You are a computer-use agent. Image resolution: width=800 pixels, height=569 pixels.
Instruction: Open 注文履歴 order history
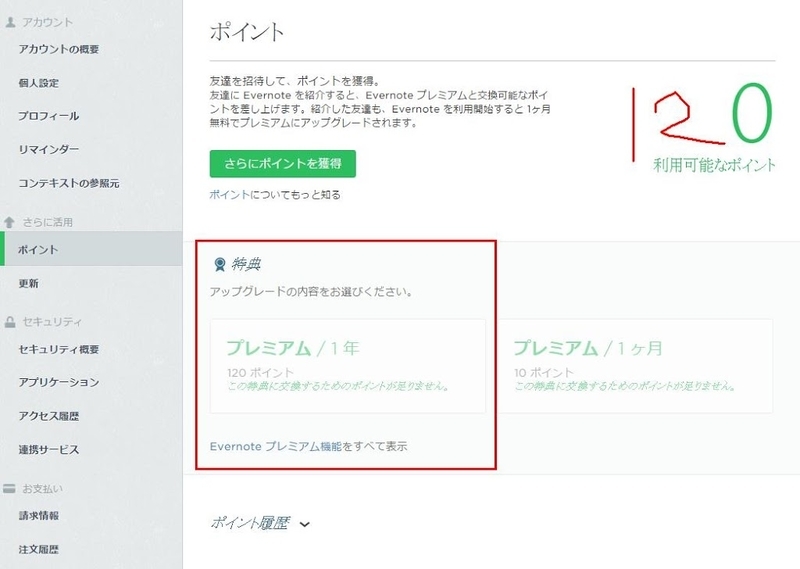[x=39, y=550]
